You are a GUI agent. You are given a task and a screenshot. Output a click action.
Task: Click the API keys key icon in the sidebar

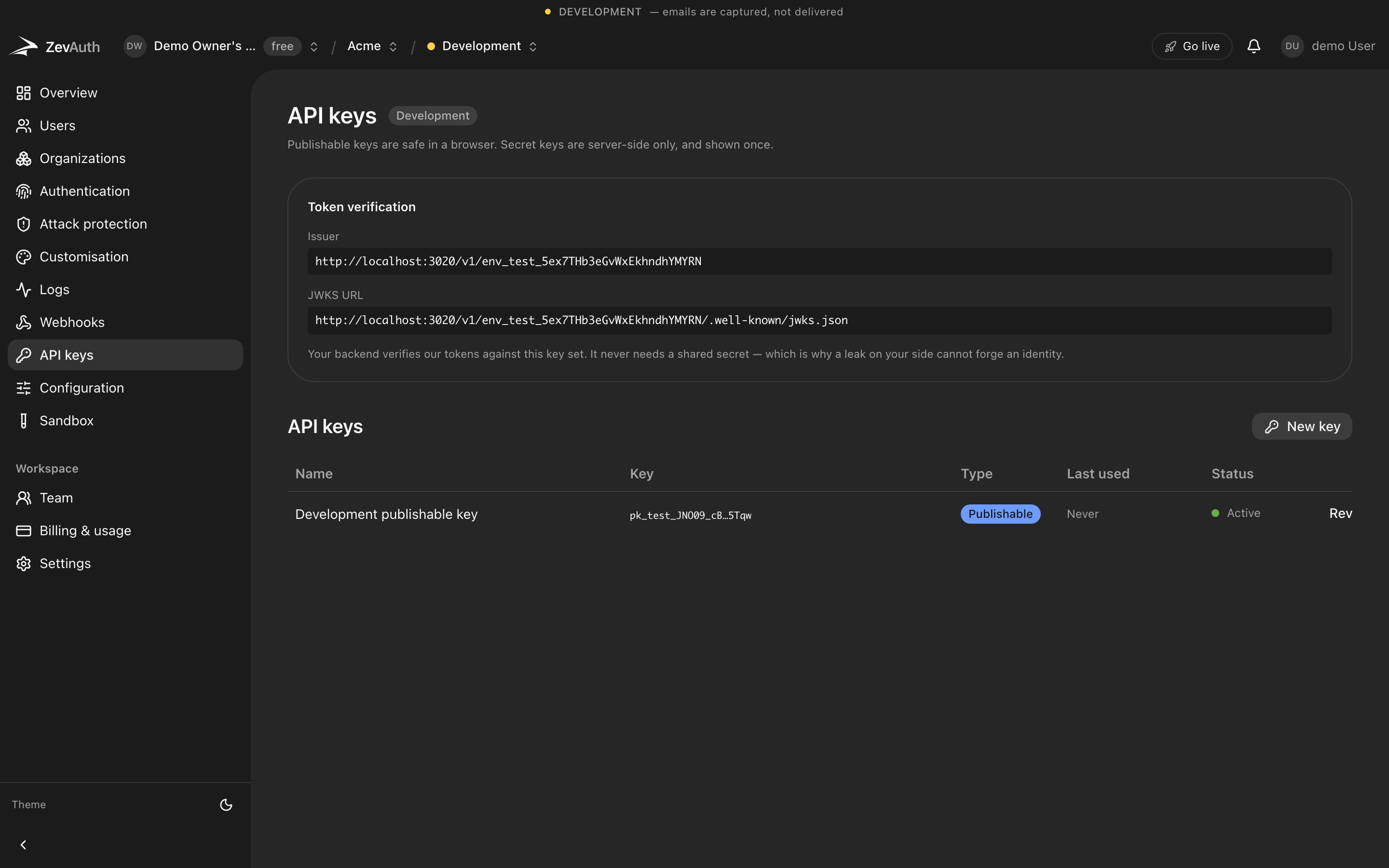pyautogui.click(x=24, y=355)
